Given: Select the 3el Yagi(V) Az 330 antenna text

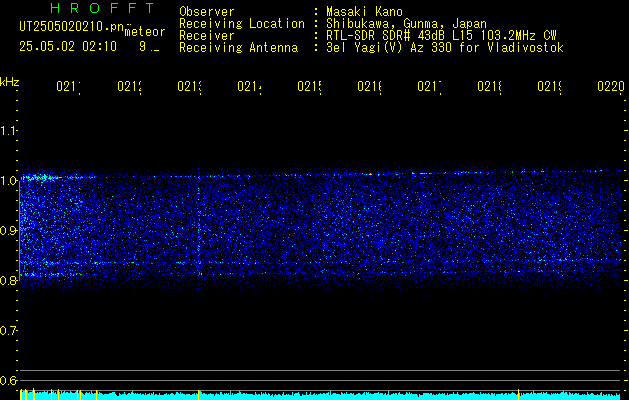Looking at the screenshot, I should point(445,48).
